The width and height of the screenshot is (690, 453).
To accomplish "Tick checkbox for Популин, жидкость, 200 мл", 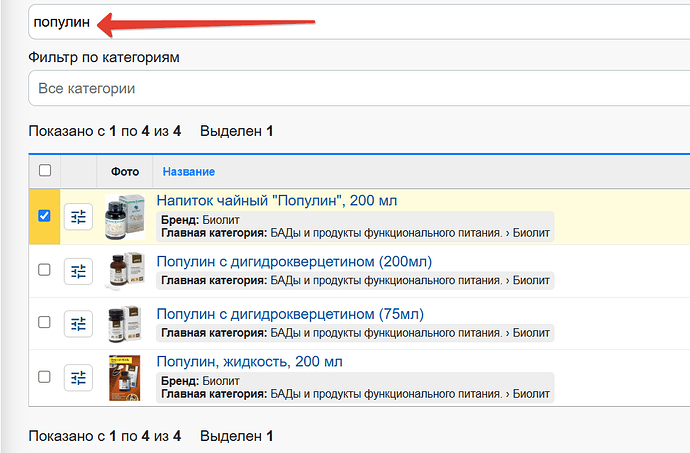I will (44, 377).
